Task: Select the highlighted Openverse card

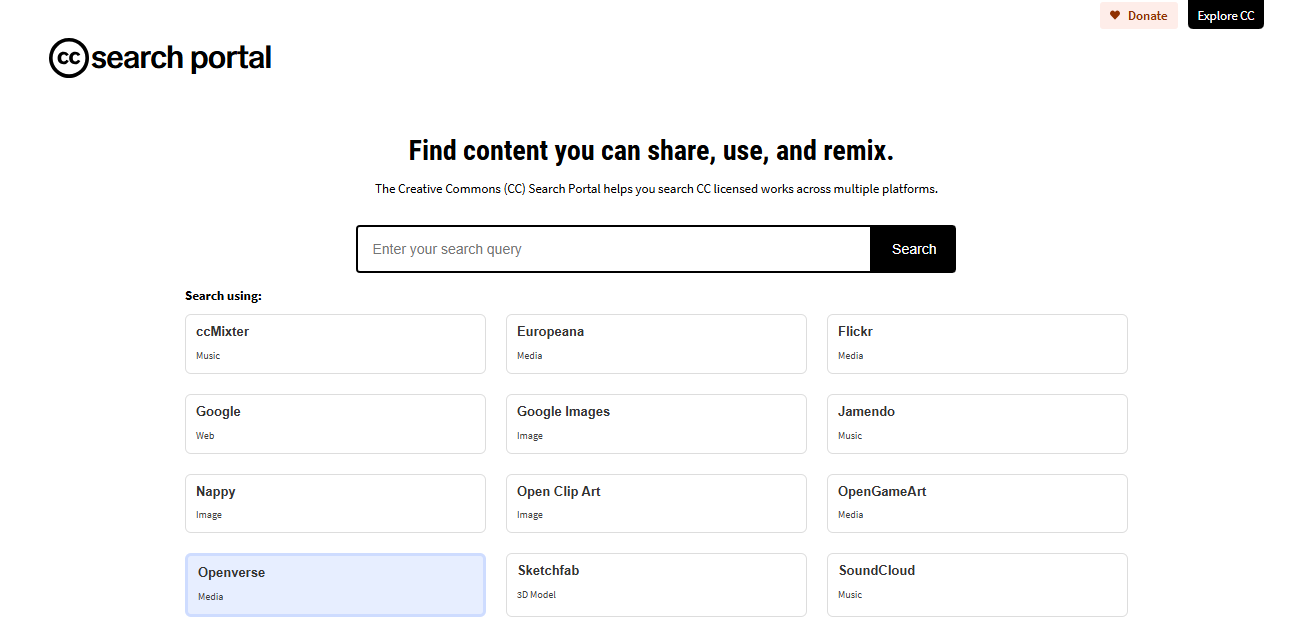Action: (335, 585)
